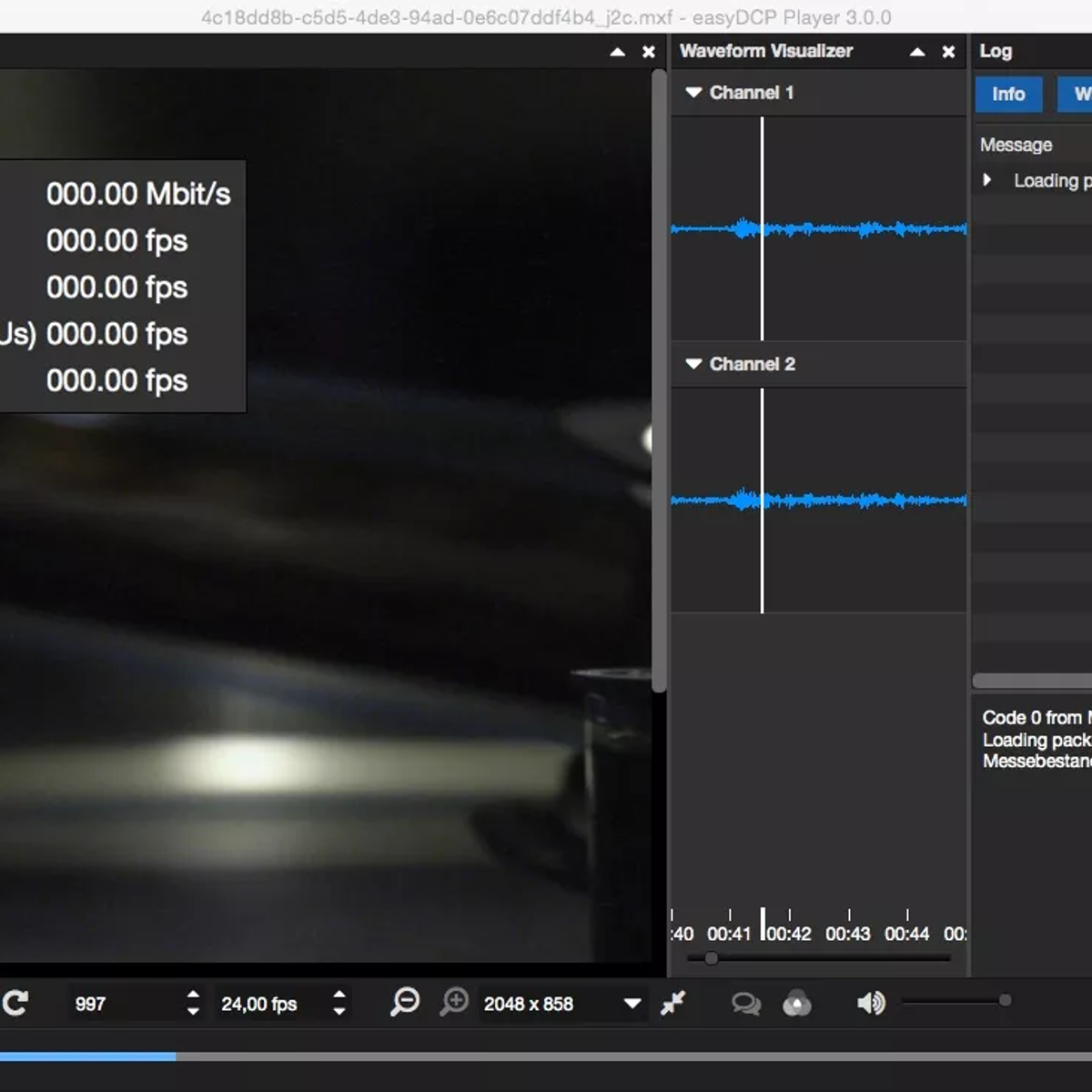Toggle the Info log filter button
The width and height of the screenshot is (1092, 1092).
coord(1008,95)
